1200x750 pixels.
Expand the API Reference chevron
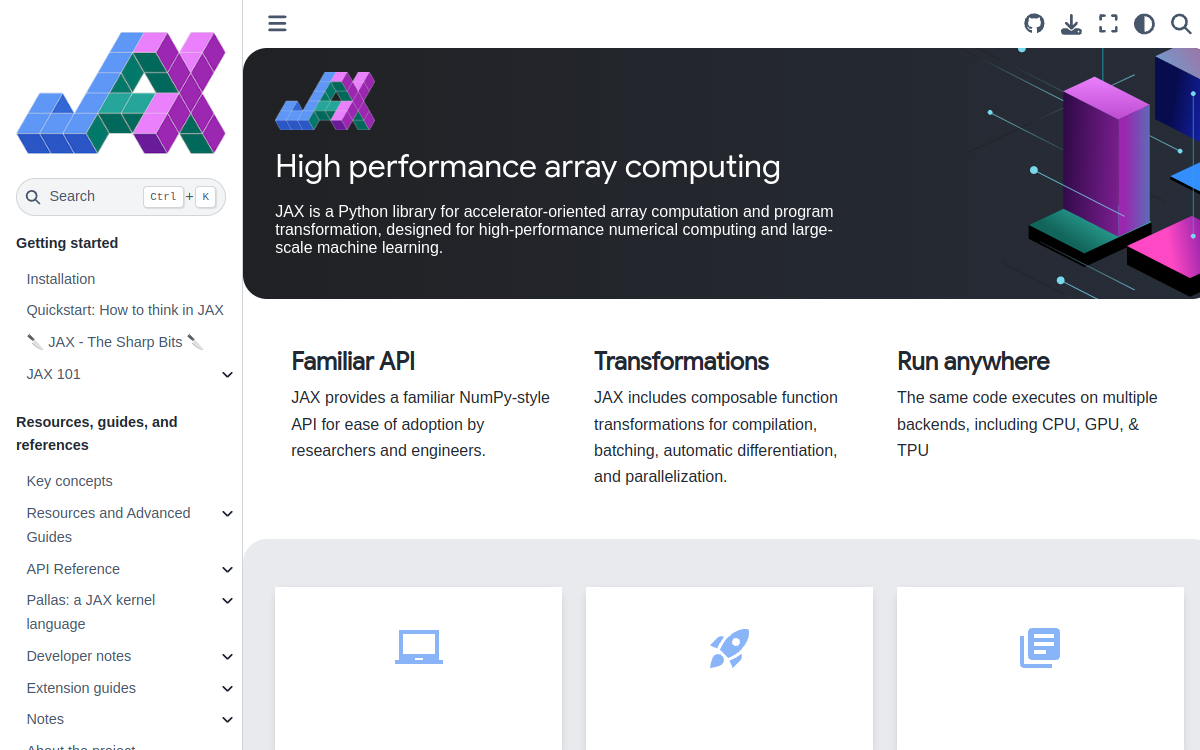[x=227, y=569]
